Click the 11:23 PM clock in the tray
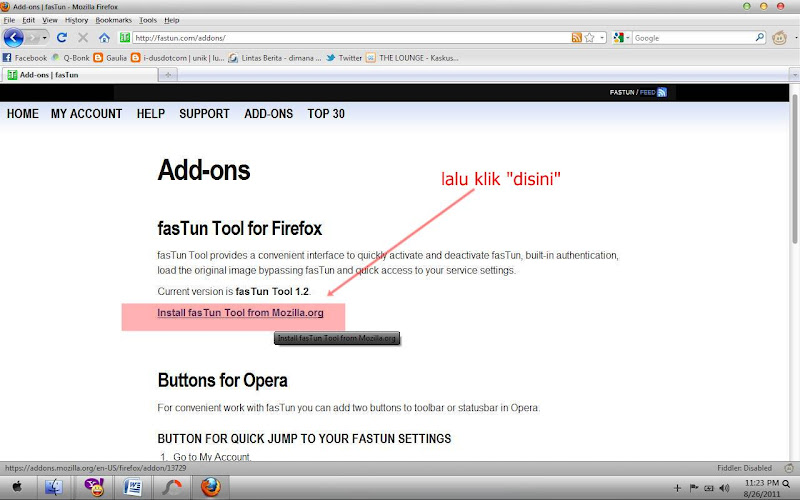Screen dimensions: 800x500 (x=762, y=483)
